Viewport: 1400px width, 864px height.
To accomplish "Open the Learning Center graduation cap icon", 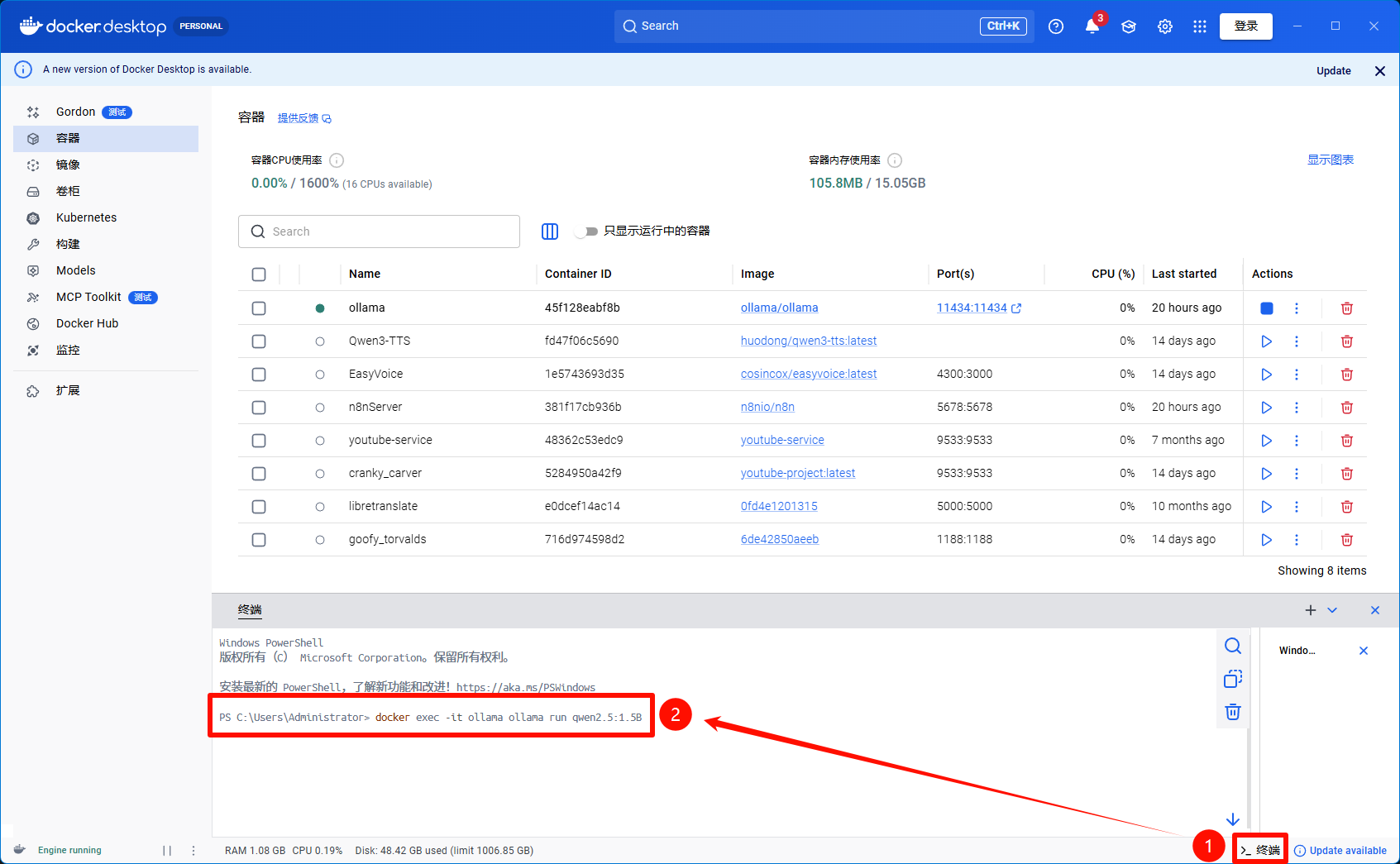I will click(x=1129, y=26).
